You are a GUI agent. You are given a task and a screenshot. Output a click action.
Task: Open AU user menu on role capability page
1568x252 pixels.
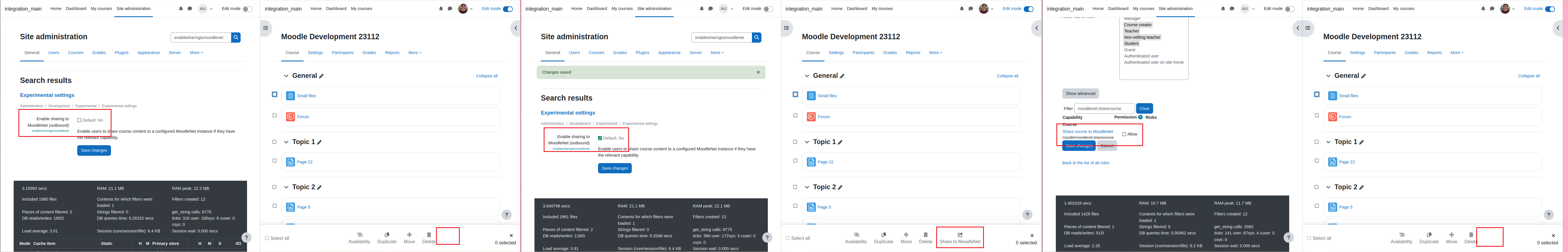click(x=1248, y=9)
